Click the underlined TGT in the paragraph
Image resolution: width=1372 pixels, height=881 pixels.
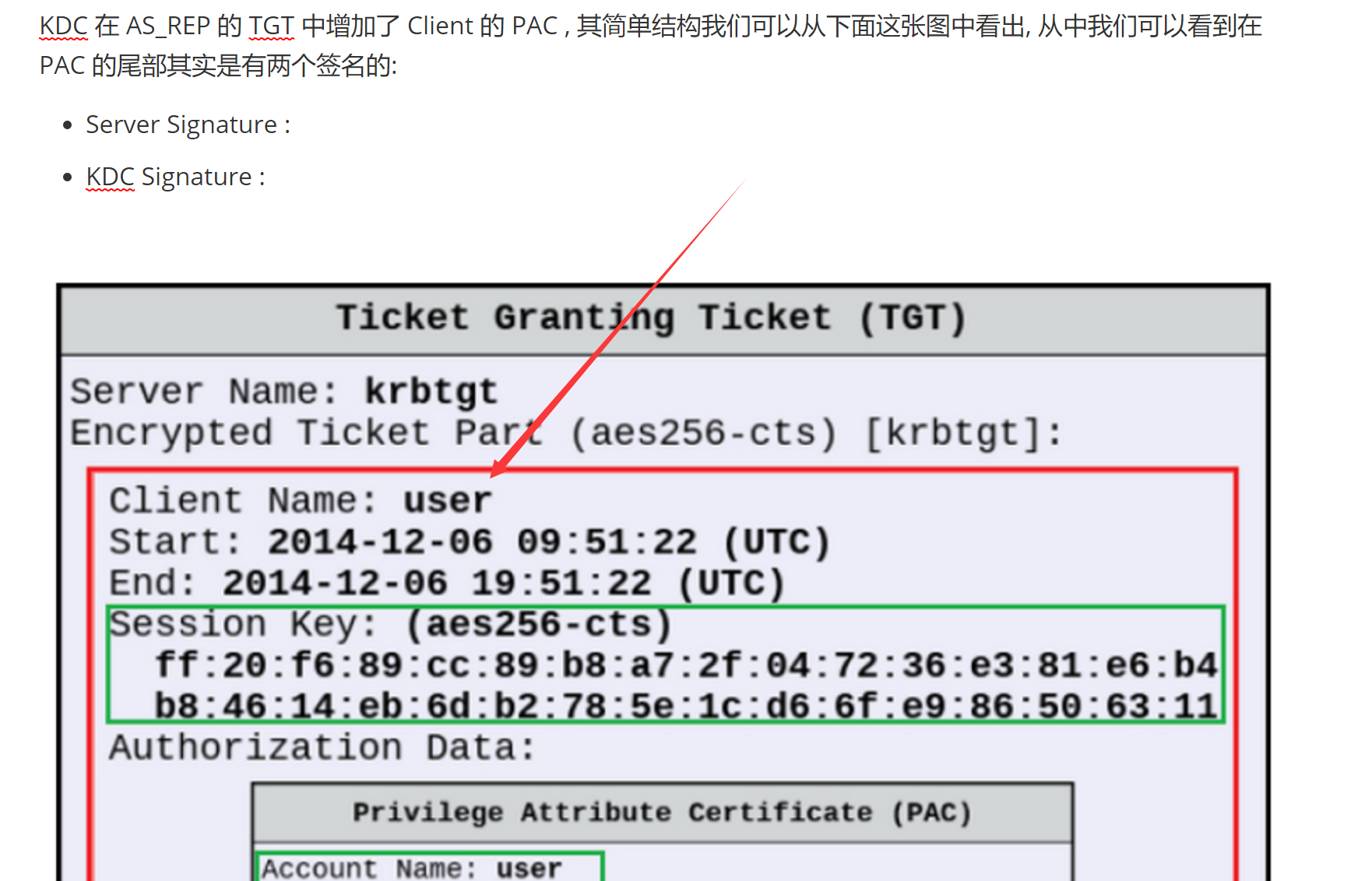(271, 26)
